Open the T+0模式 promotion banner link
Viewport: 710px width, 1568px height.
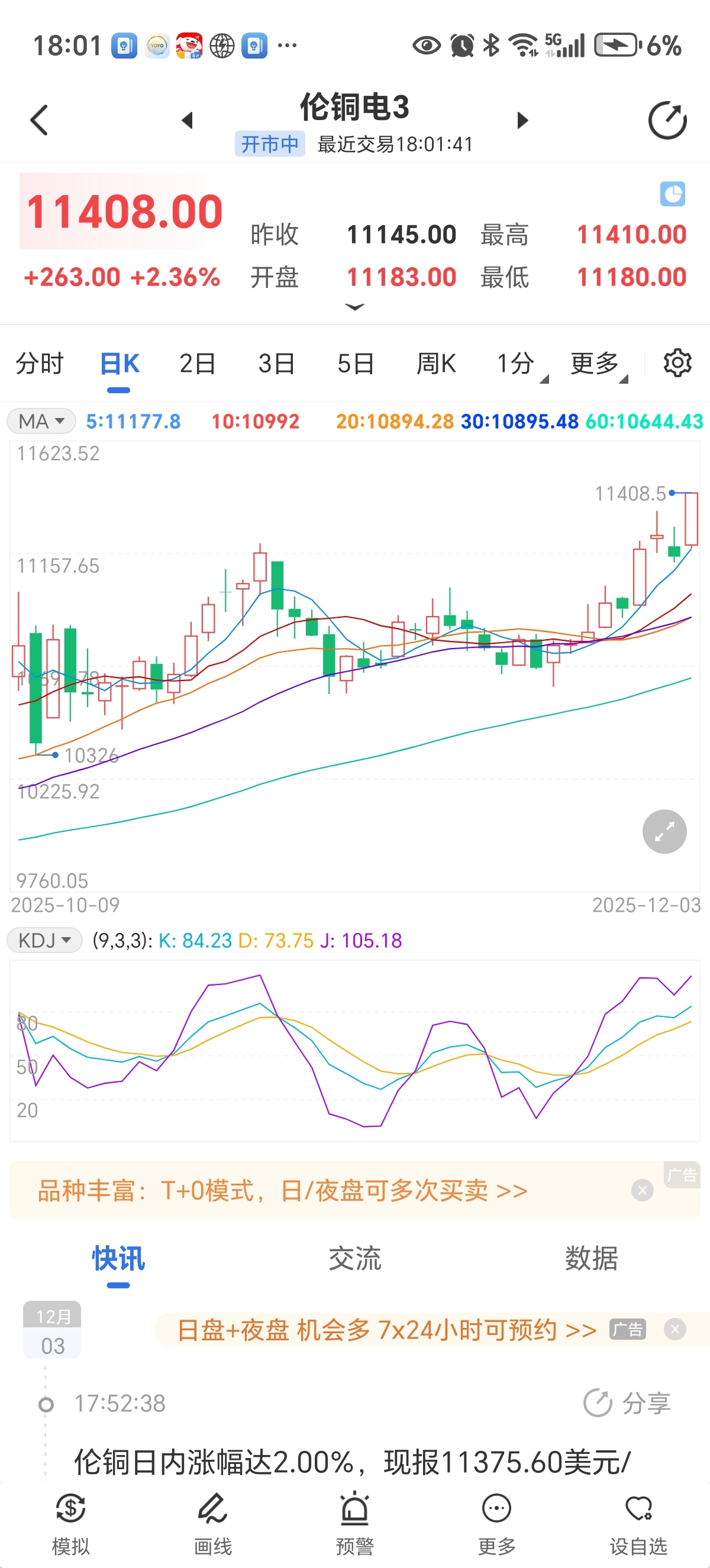click(x=283, y=1191)
